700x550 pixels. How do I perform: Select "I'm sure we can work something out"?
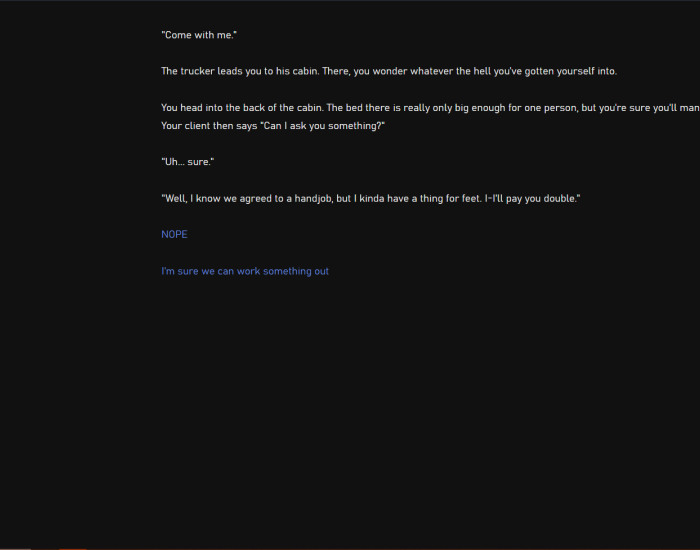[x=245, y=271]
